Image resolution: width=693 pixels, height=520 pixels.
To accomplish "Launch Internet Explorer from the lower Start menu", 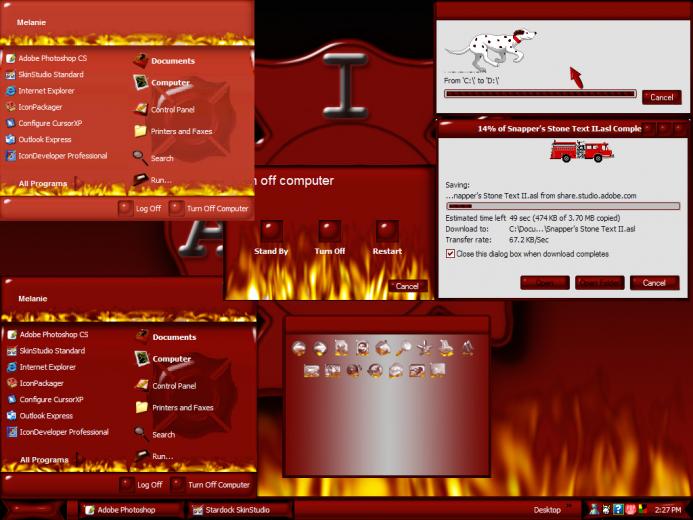I will coord(42,367).
